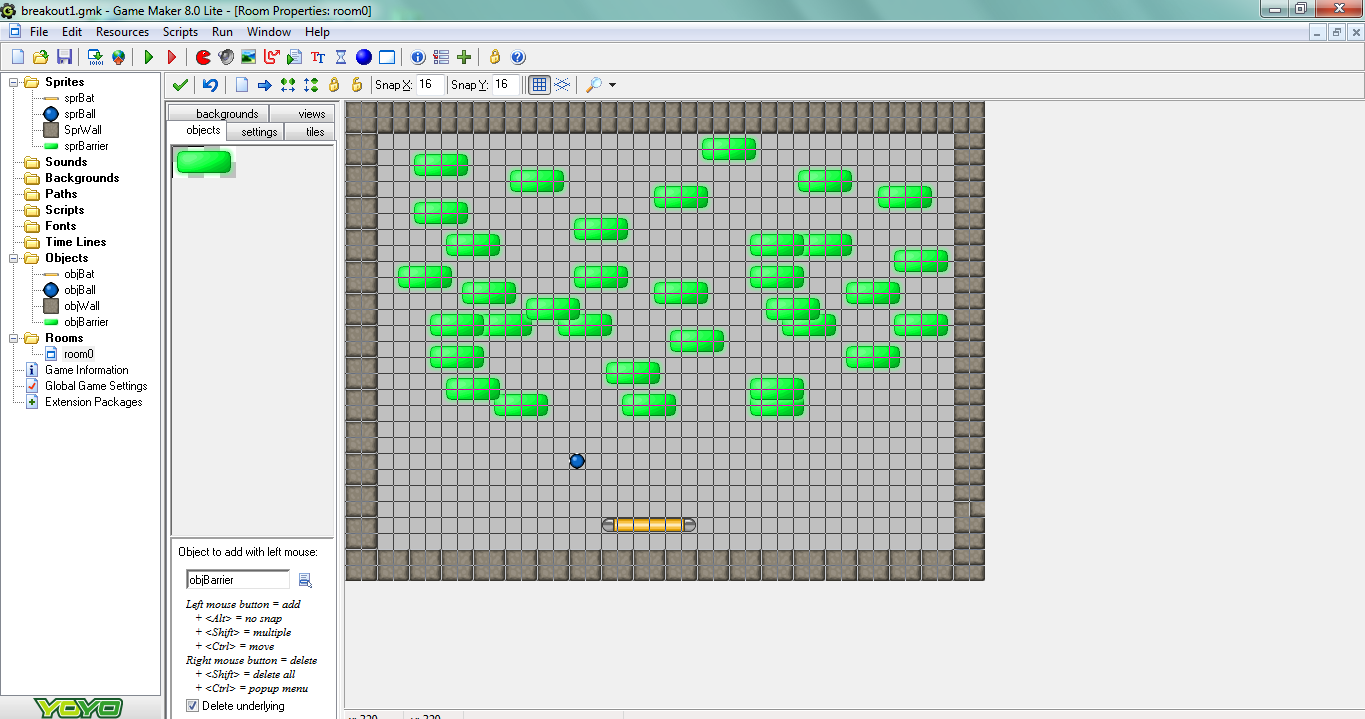This screenshot has height=719, width=1365.
Task: Pick object via menu icon beside objBarrier field
Action: [305, 580]
